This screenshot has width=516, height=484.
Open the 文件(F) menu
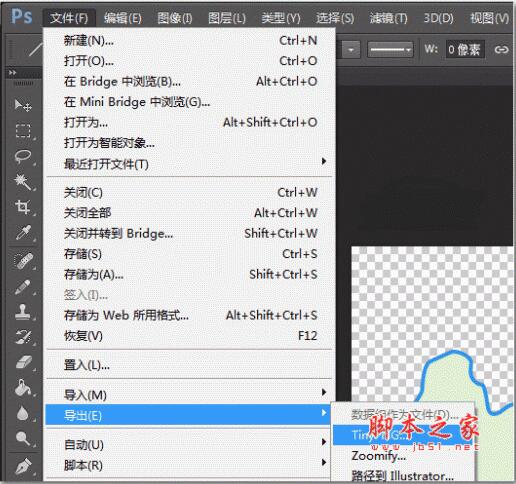(x=69, y=18)
